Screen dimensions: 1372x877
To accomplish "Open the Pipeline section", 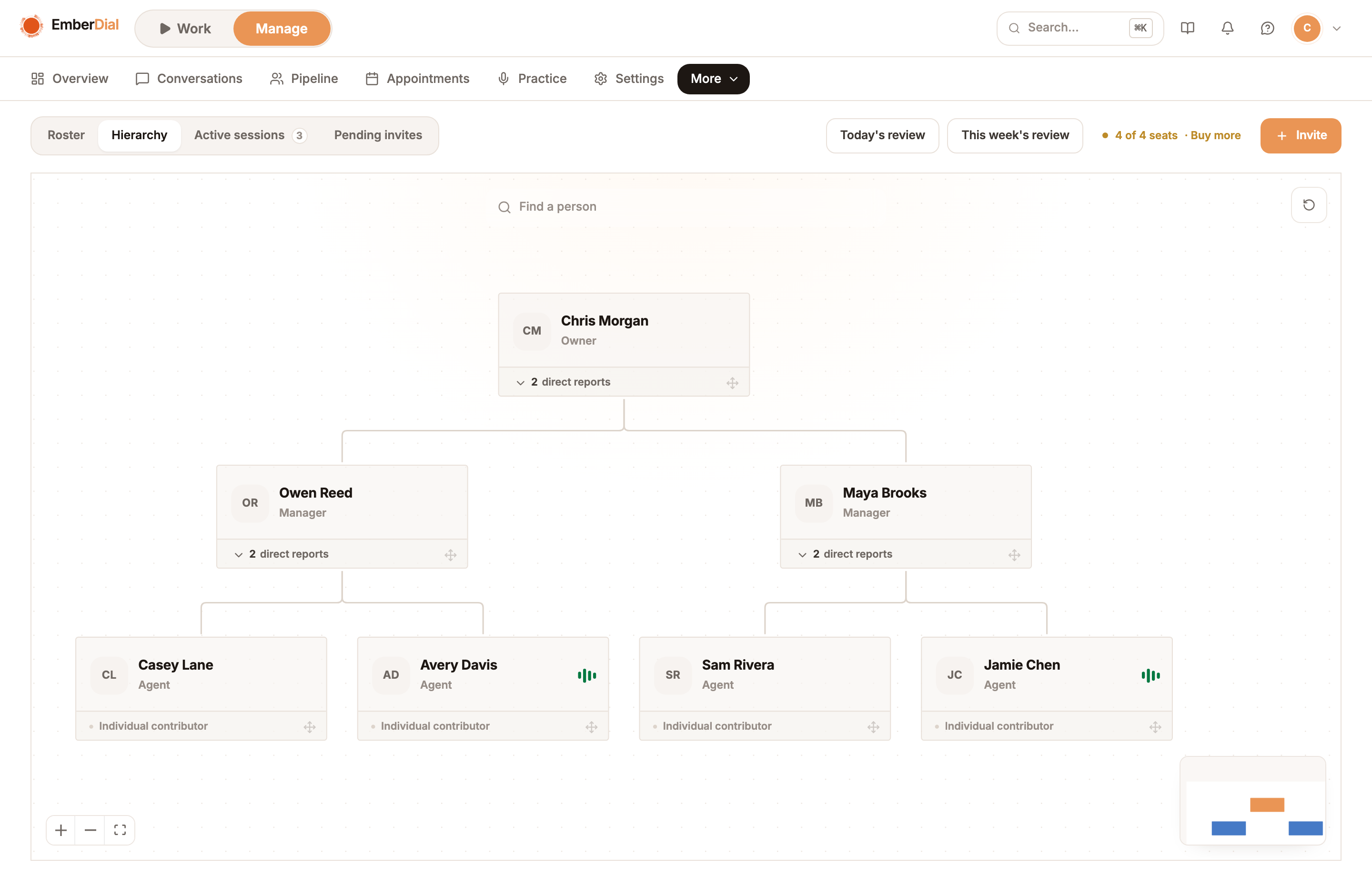I will [x=303, y=79].
